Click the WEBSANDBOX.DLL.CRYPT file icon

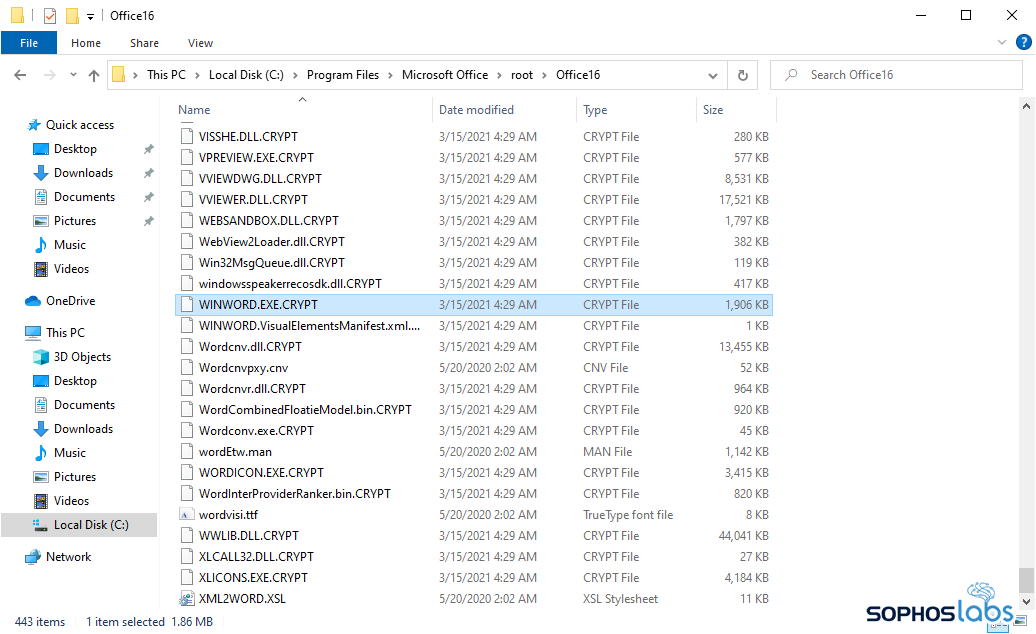point(187,220)
